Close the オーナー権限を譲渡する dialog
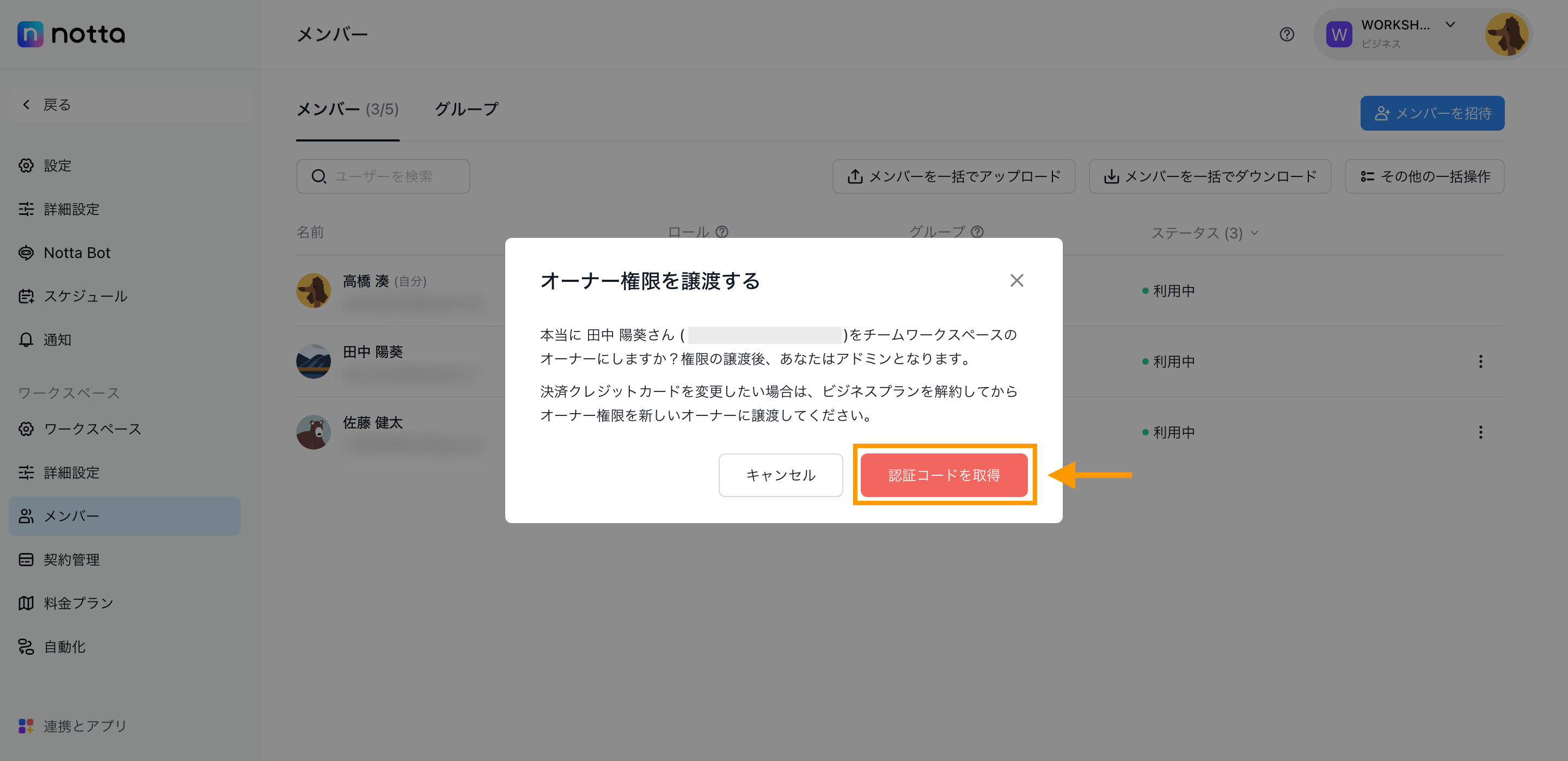 tap(1016, 281)
